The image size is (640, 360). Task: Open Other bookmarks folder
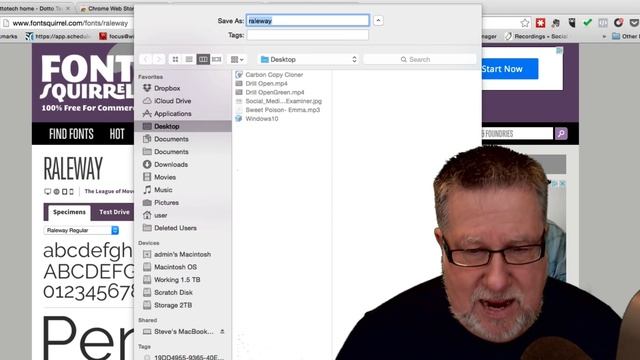coord(625,36)
